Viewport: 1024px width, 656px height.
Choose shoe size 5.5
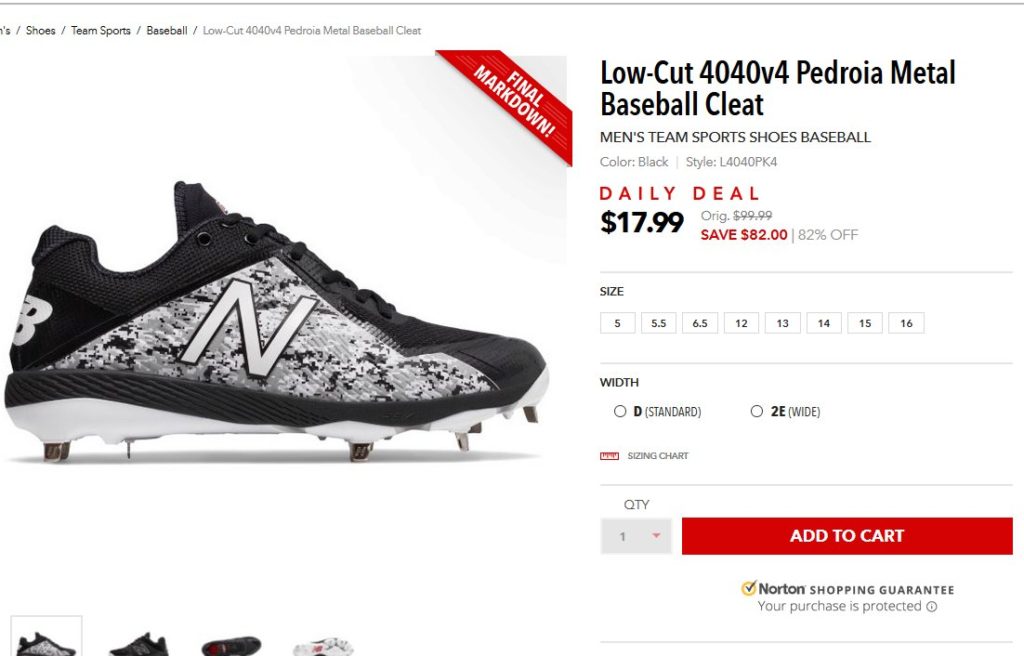click(658, 323)
